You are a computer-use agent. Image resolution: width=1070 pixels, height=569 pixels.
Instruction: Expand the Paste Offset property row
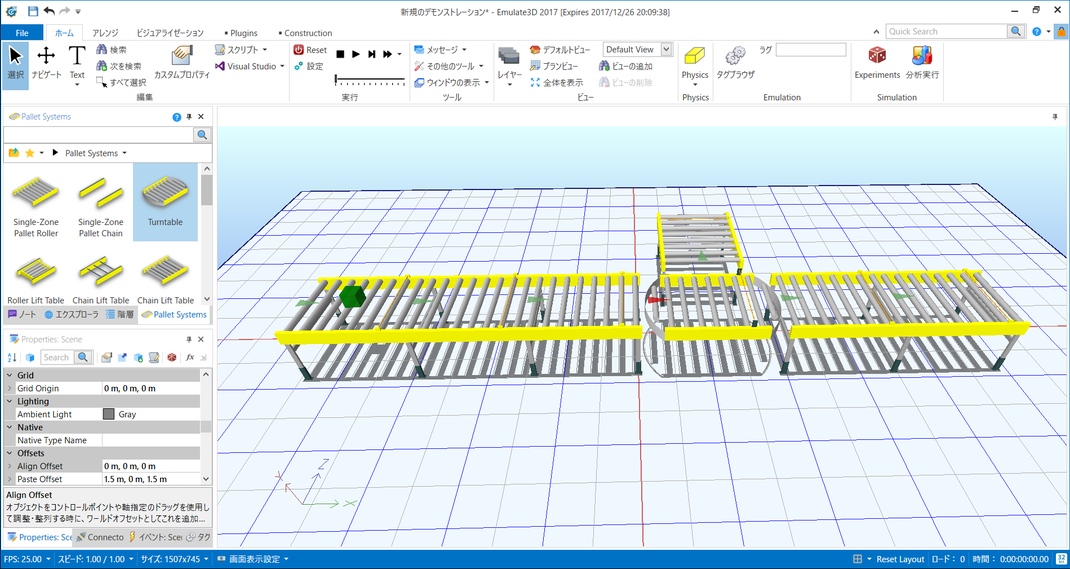pos(9,479)
